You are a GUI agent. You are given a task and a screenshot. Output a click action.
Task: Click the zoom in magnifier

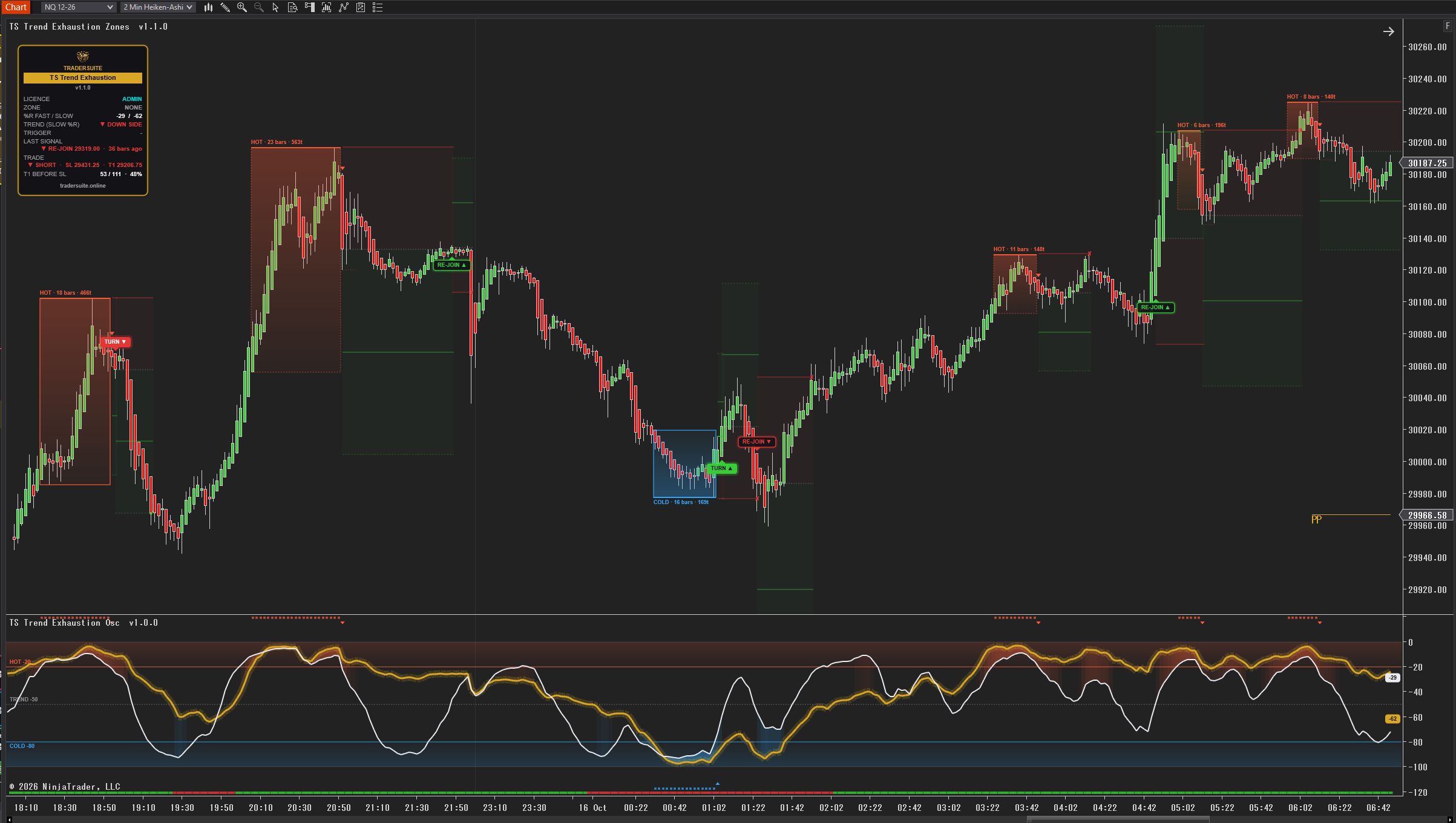242,7
